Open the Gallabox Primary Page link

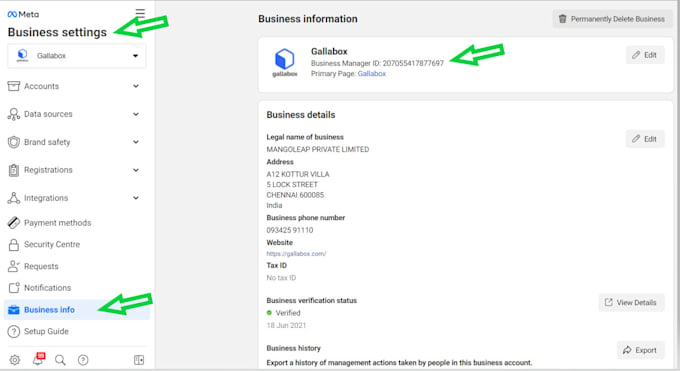pyautogui.click(x=372, y=74)
